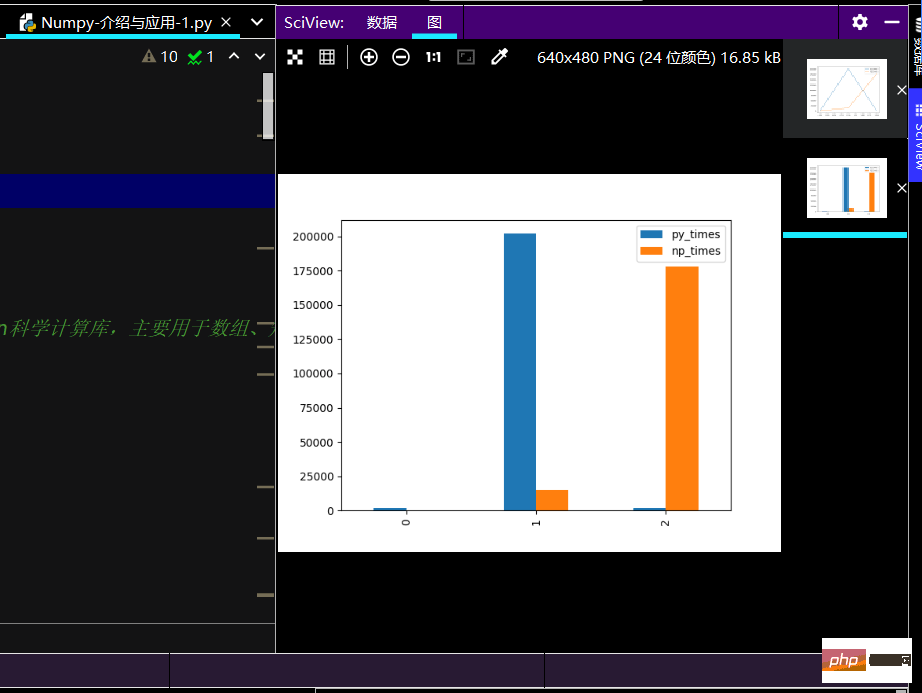Toggle grid display icon in SciView toolbar
The width and height of the screenshot is (922, 693).
pyautogui.click(x=327, y=57)
